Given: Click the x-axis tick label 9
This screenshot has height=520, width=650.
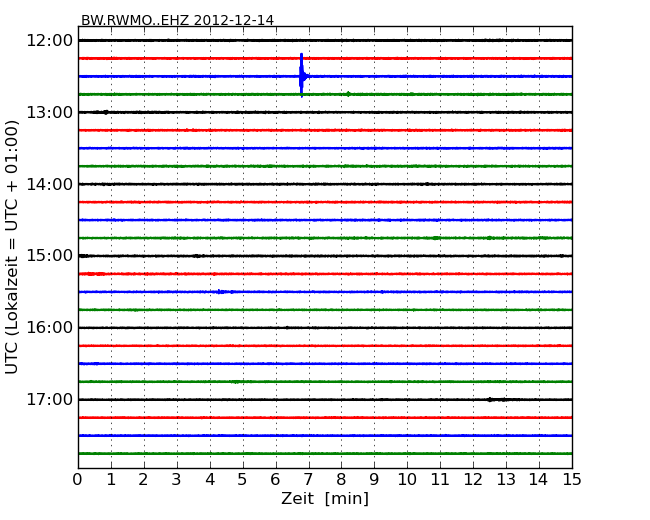Looking at the screenshot, I should 374,480.
